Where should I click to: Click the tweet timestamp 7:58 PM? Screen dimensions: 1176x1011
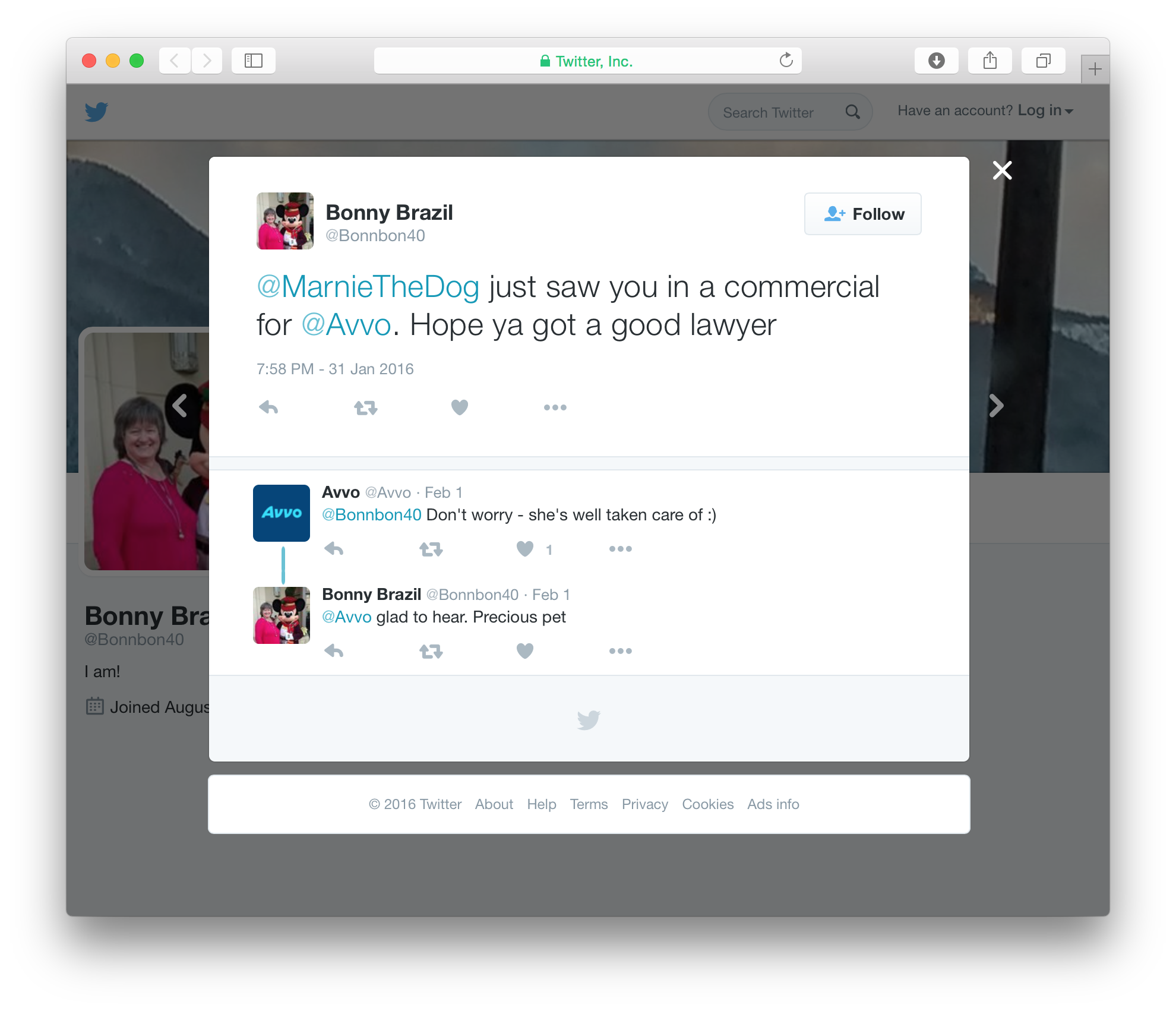(x=335, y=369)
